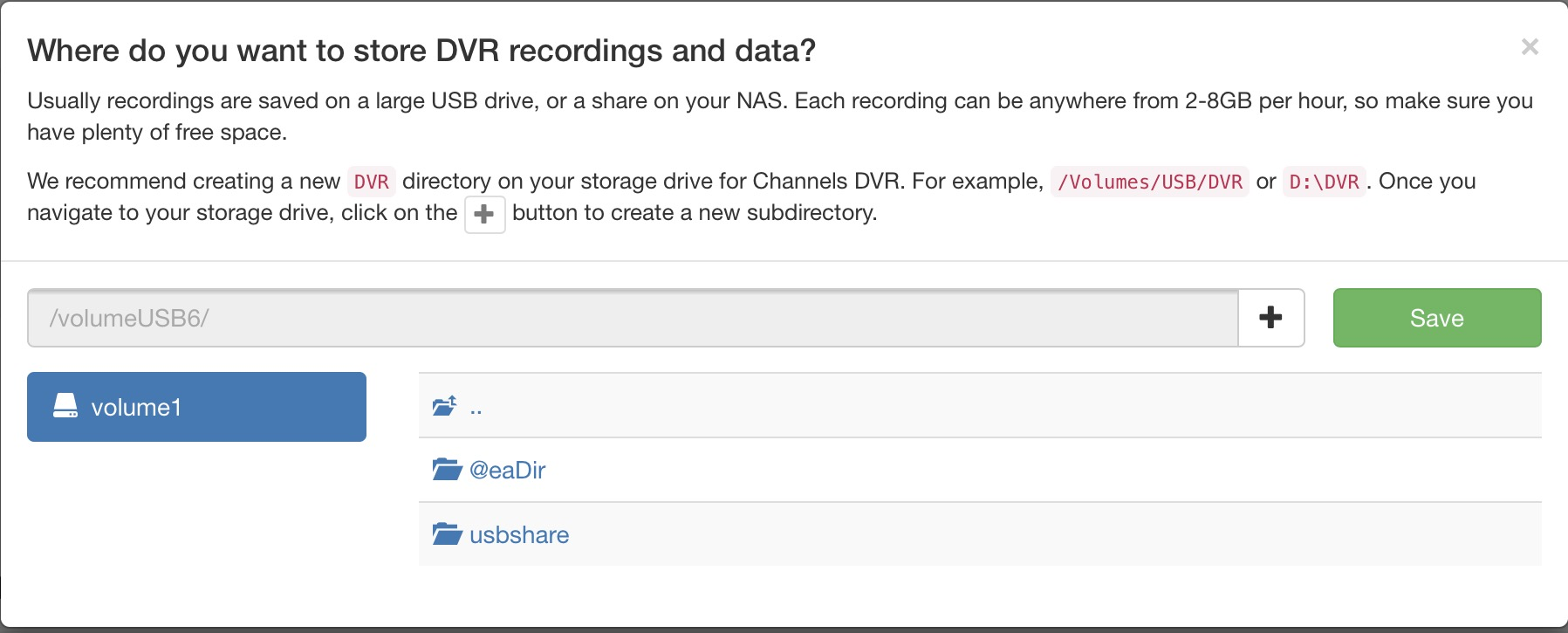The height and width of the screenshot is (633, 1568).
Task: Click the D:\DVR example path
Action: tap(1324, 182)
